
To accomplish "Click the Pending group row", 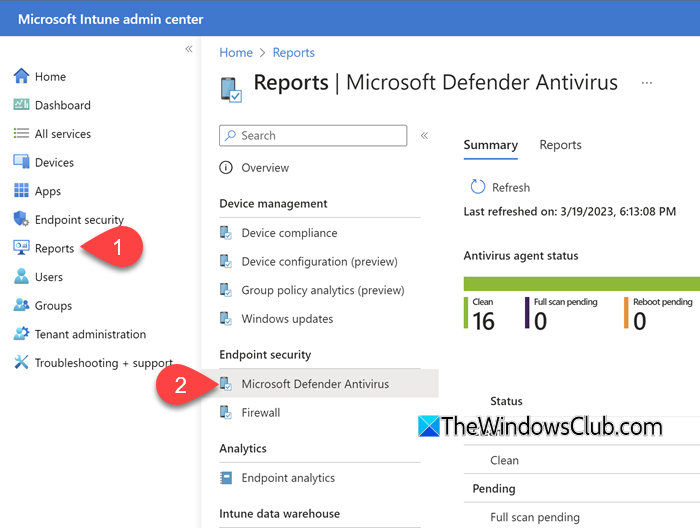I will 581,488.
